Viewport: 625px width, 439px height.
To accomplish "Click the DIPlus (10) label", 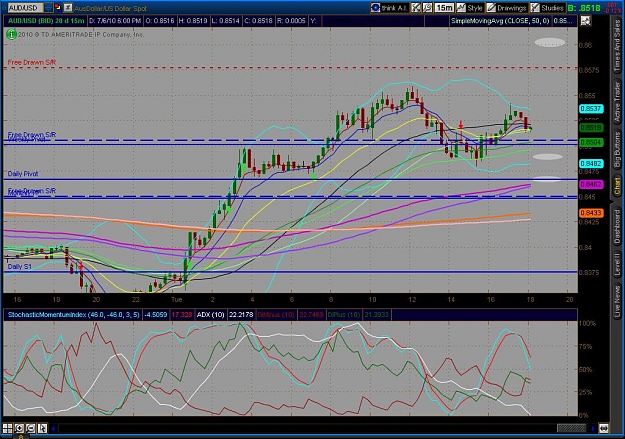I will coord(344,315).
